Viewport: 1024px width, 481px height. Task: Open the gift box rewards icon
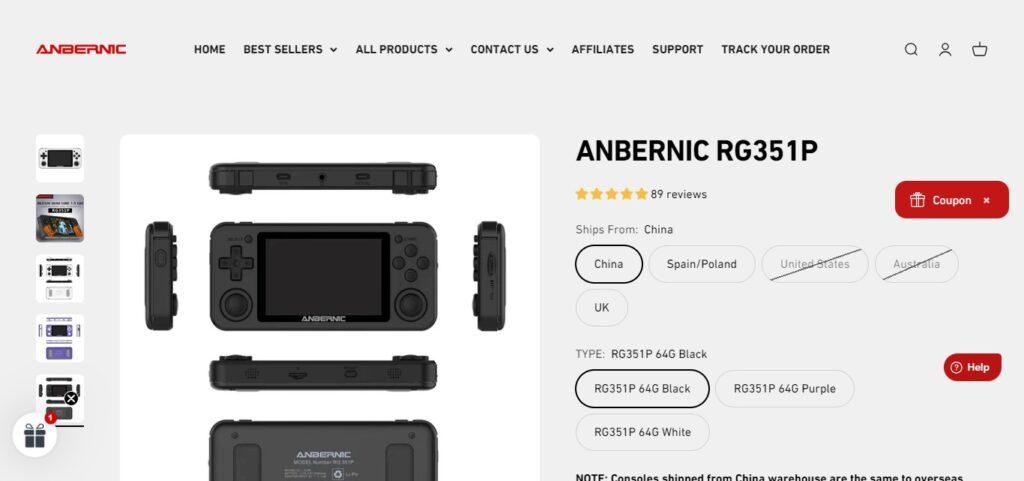pyautogui.click(x=35, y=435)
